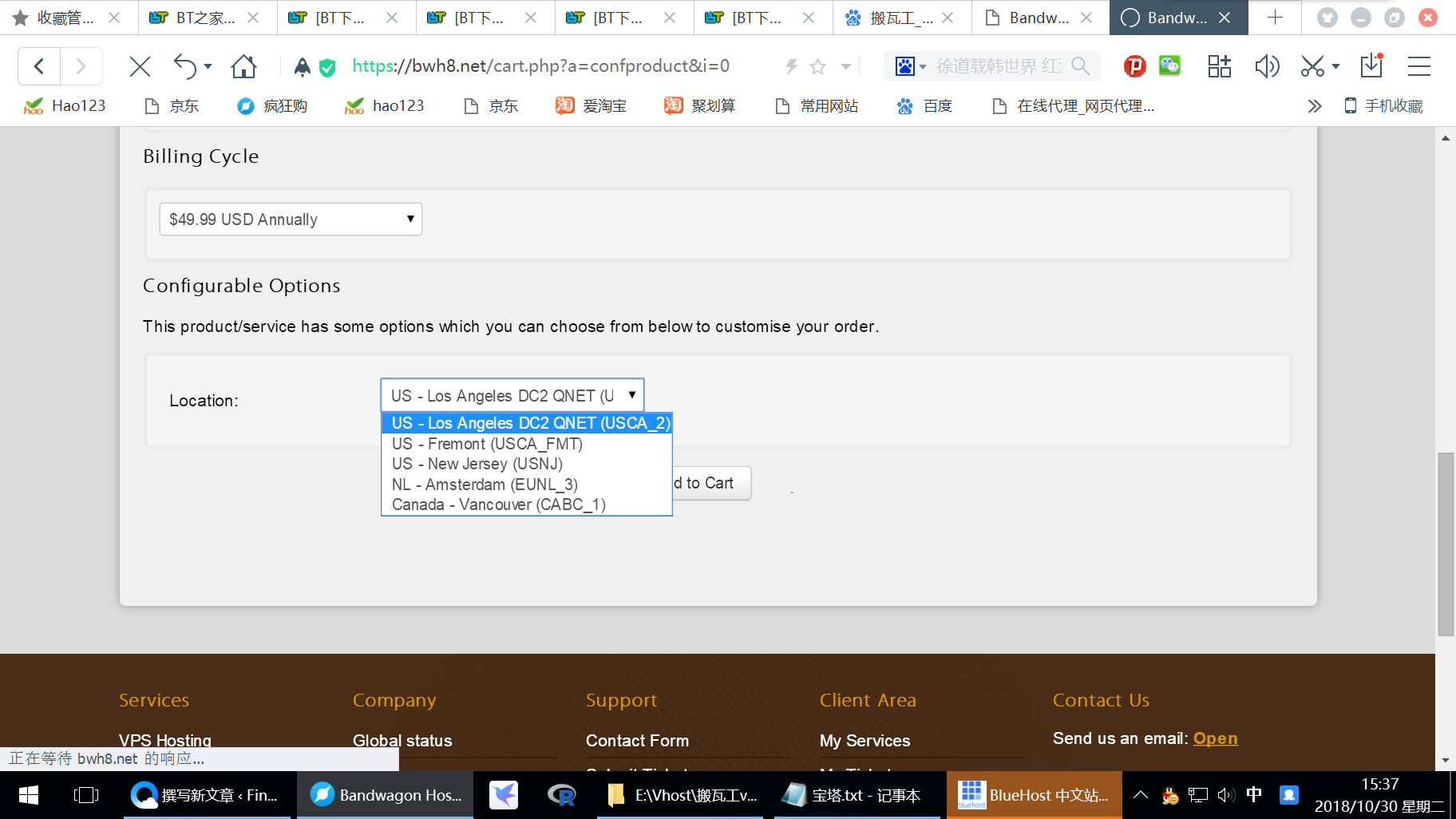This screenshot has width=1456, height=819.
Task: Expand address bar dropdown arrow
Action: coord(846,66)
